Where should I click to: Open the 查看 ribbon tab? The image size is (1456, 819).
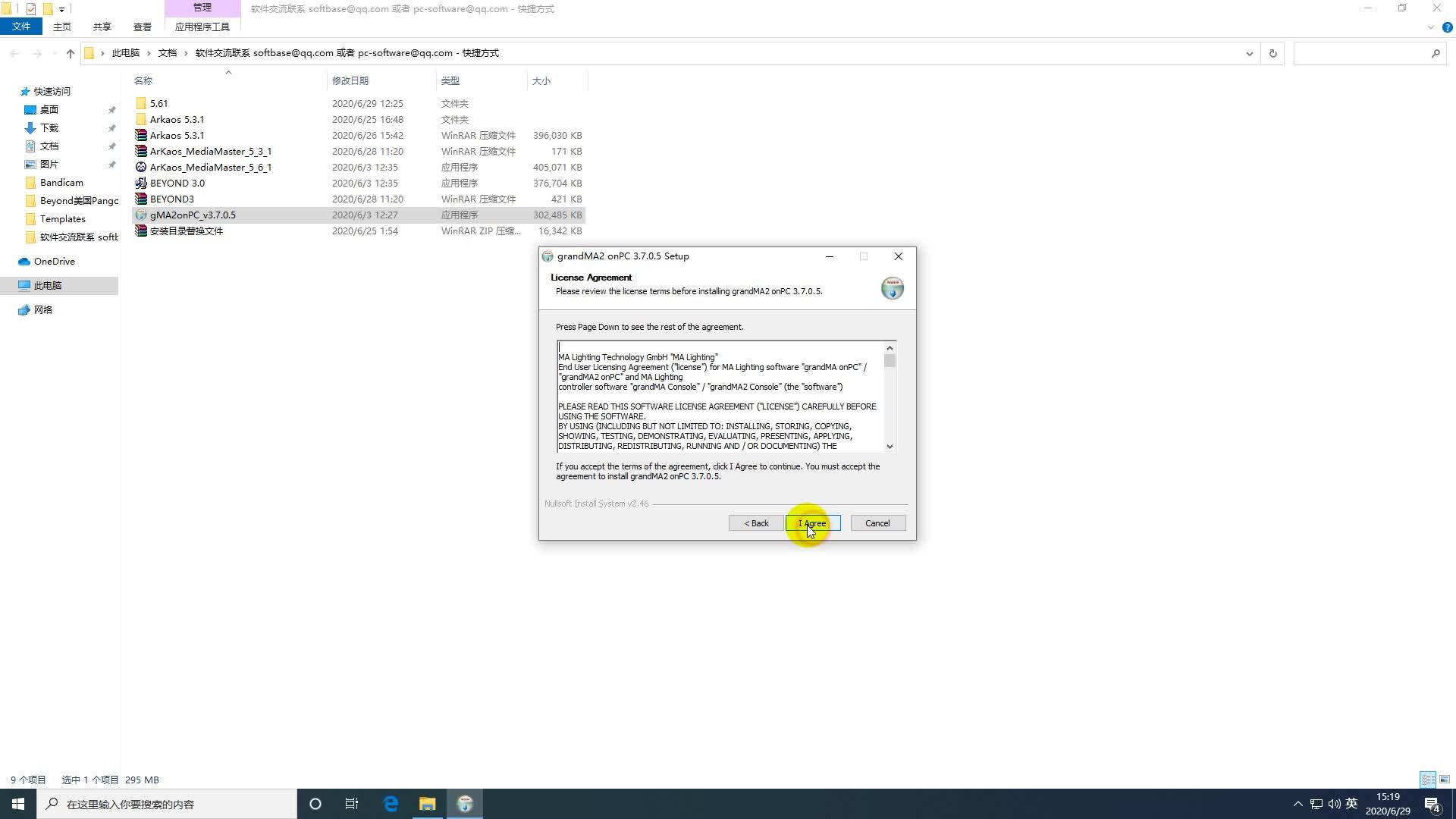[142, 27]
